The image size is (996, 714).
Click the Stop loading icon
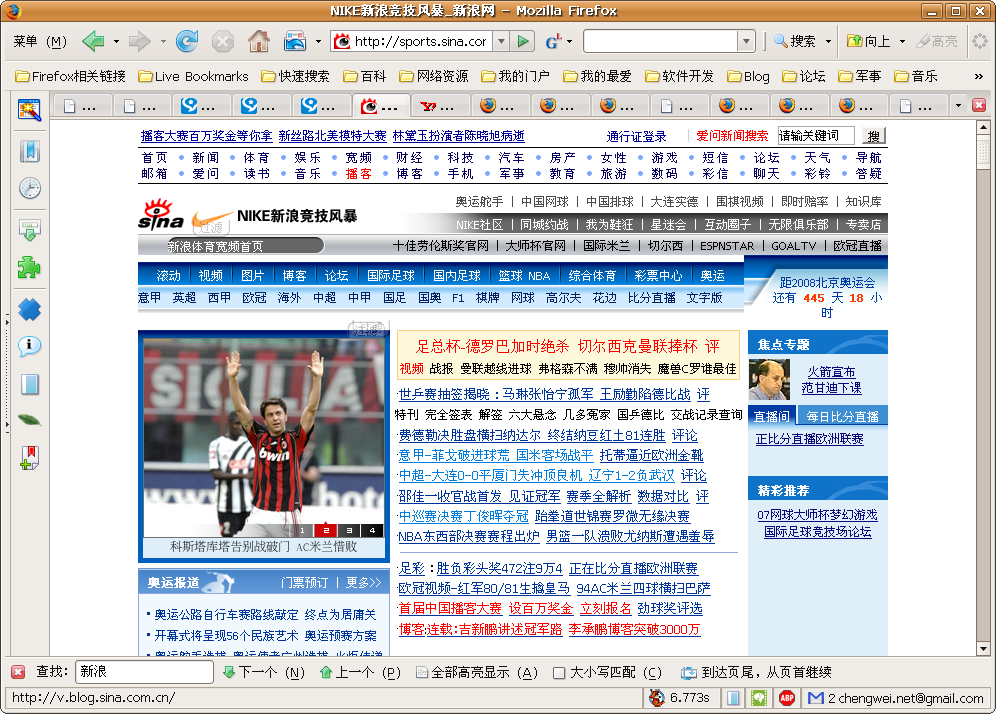(222, 42)
